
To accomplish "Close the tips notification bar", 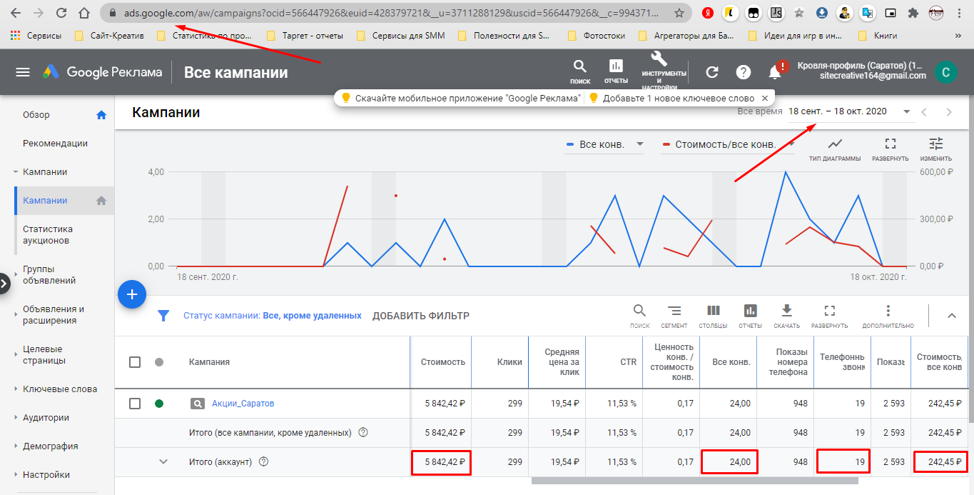I will point(765,98).
